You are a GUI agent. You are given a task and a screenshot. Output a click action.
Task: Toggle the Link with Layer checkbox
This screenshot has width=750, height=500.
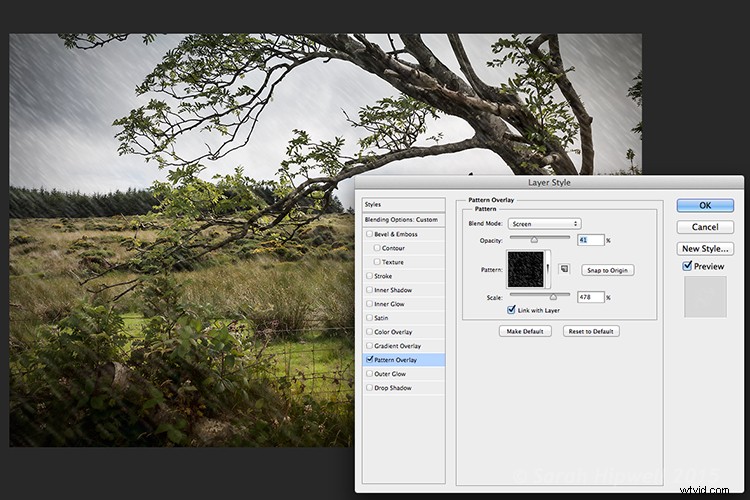point(511,310)
